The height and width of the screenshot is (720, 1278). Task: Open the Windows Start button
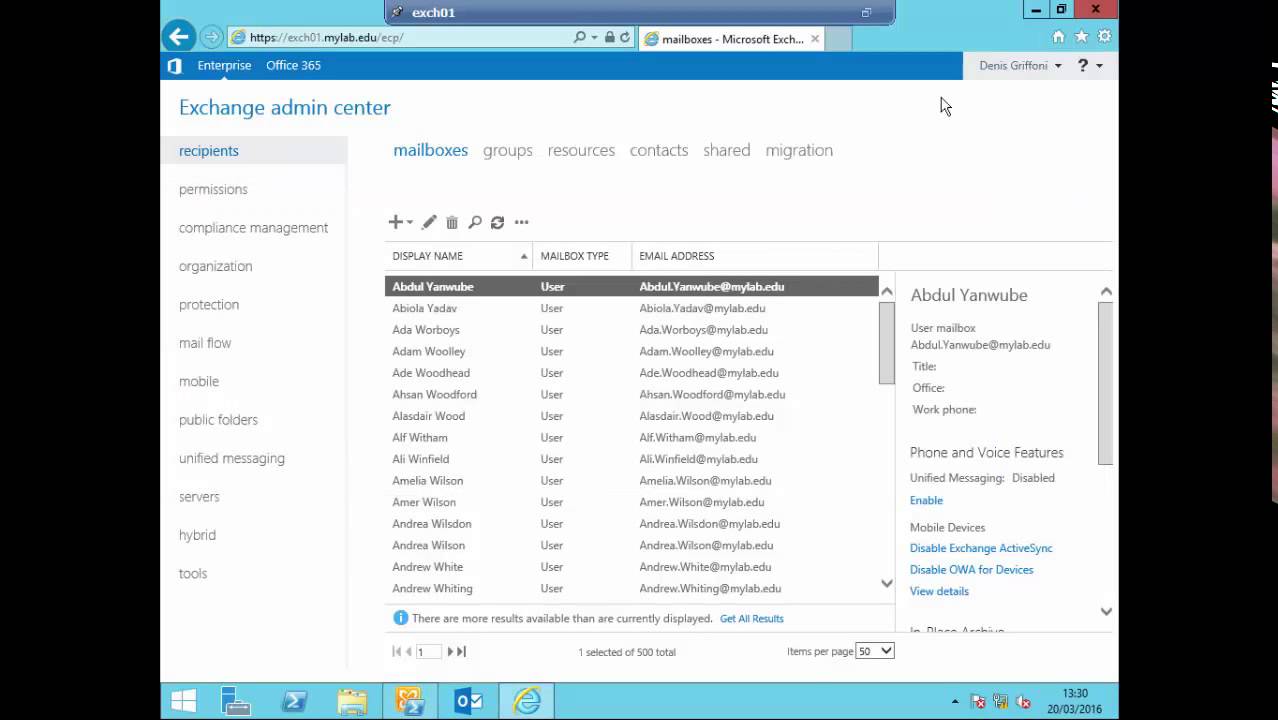(184, 701)
